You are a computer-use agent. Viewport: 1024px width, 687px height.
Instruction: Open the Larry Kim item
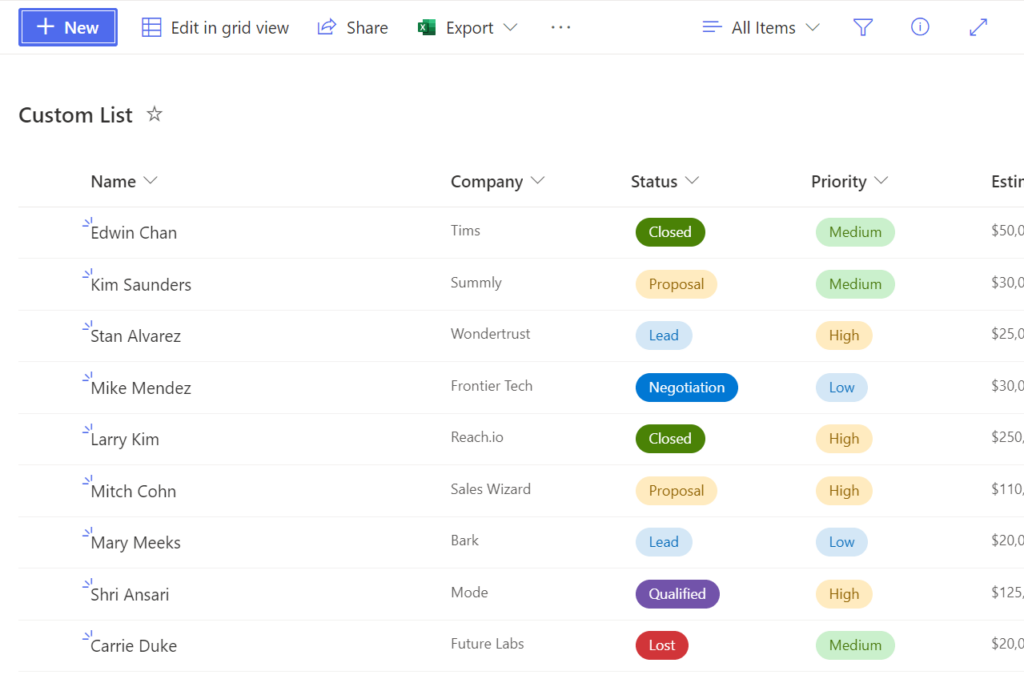pyautogui.click(x=125, y=439)
